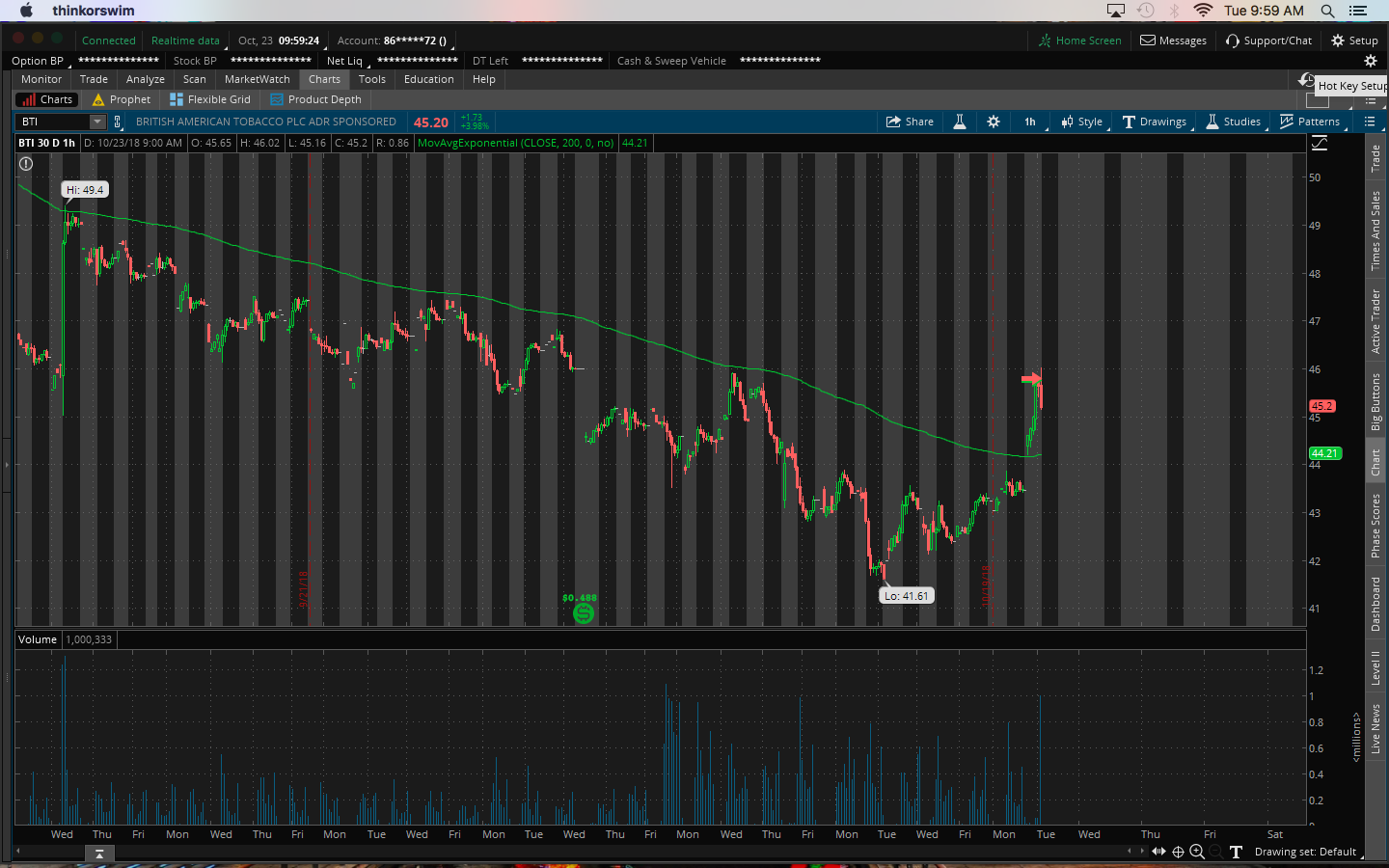Click the Option BP label
The height and width of the screenshot is (868, 1389).
coord(38,61)
